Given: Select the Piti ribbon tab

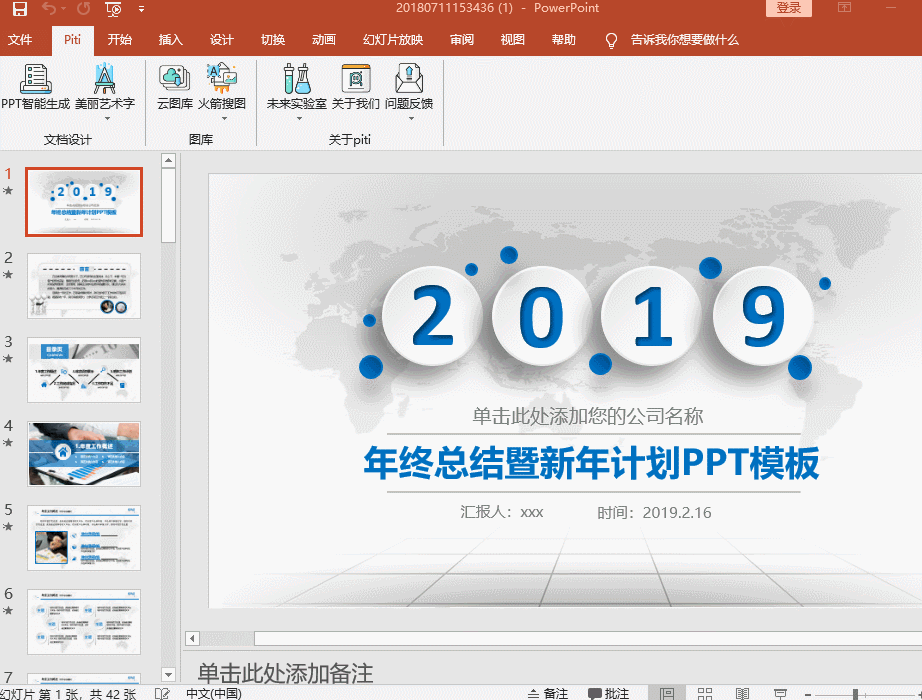Looking at the screenshot, I should (x=72, y=40).
